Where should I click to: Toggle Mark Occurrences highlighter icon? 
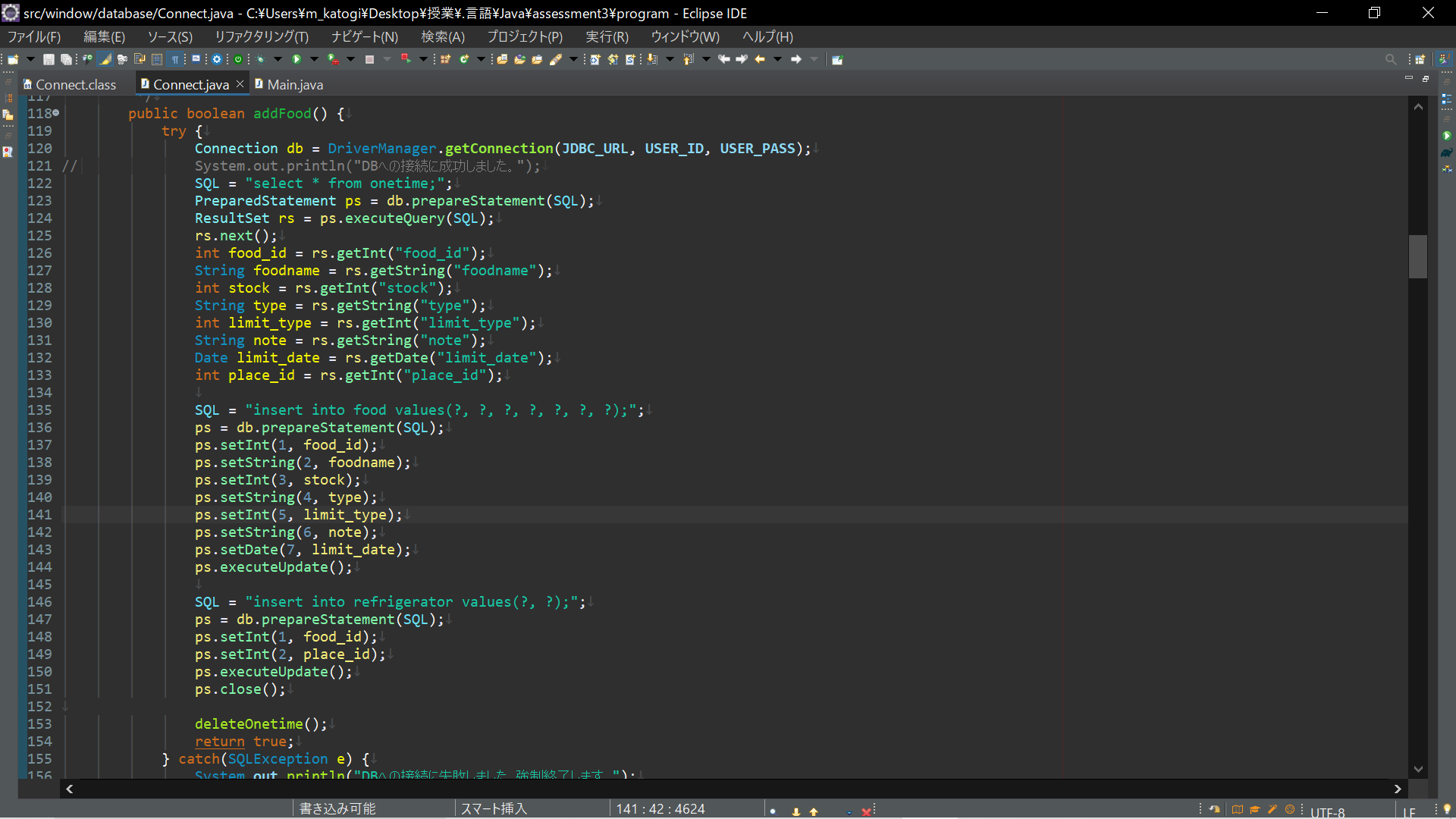pos(105,59)
